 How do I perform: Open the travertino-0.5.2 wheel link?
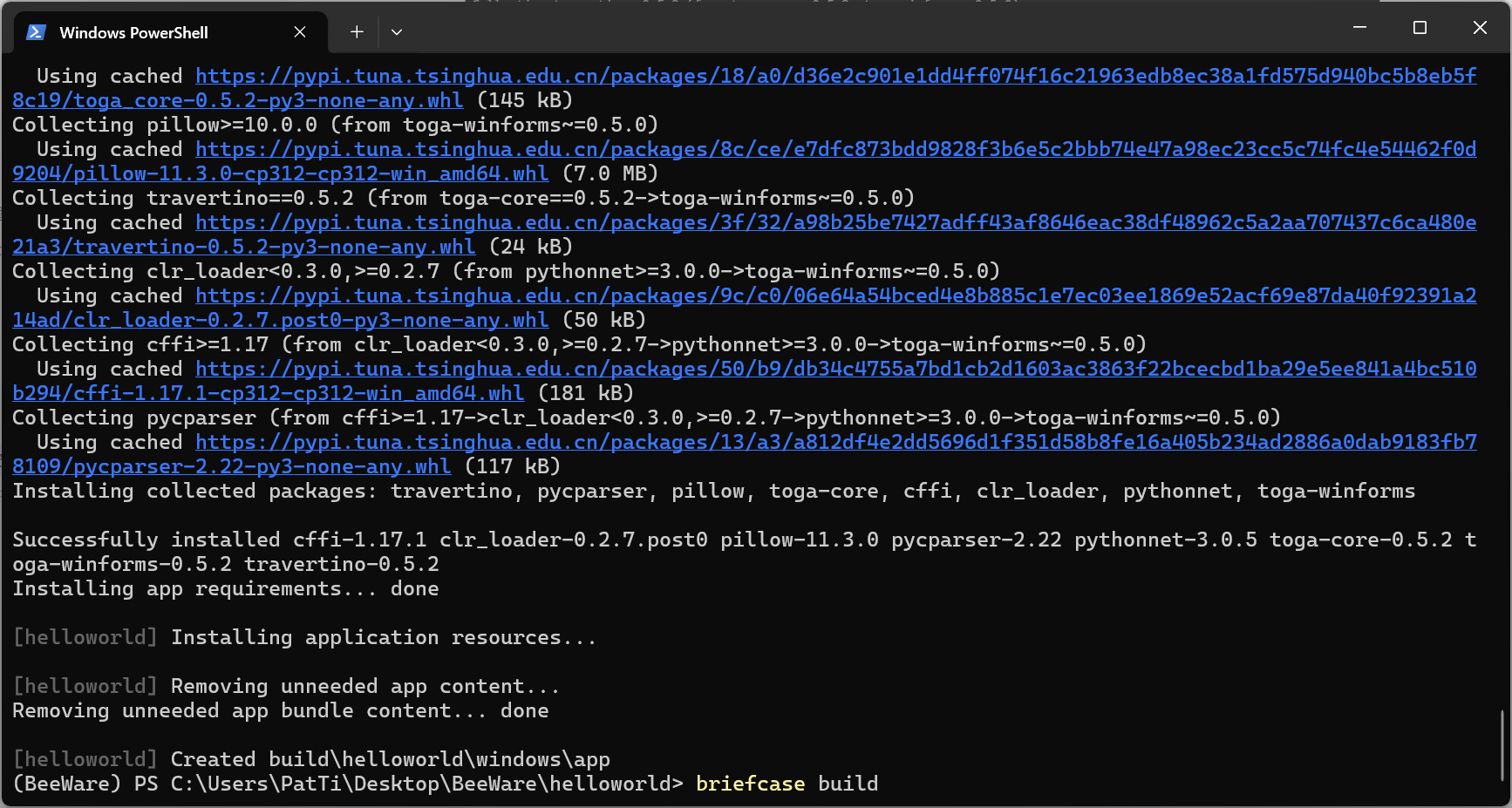click(x=244, y=248)
